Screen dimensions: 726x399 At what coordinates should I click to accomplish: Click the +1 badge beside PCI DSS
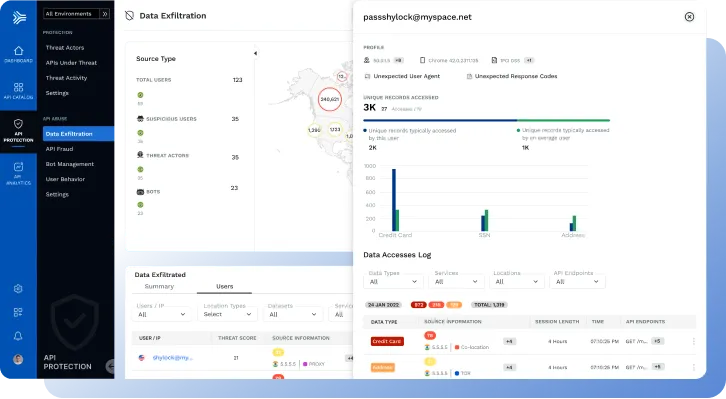(529, 60)
